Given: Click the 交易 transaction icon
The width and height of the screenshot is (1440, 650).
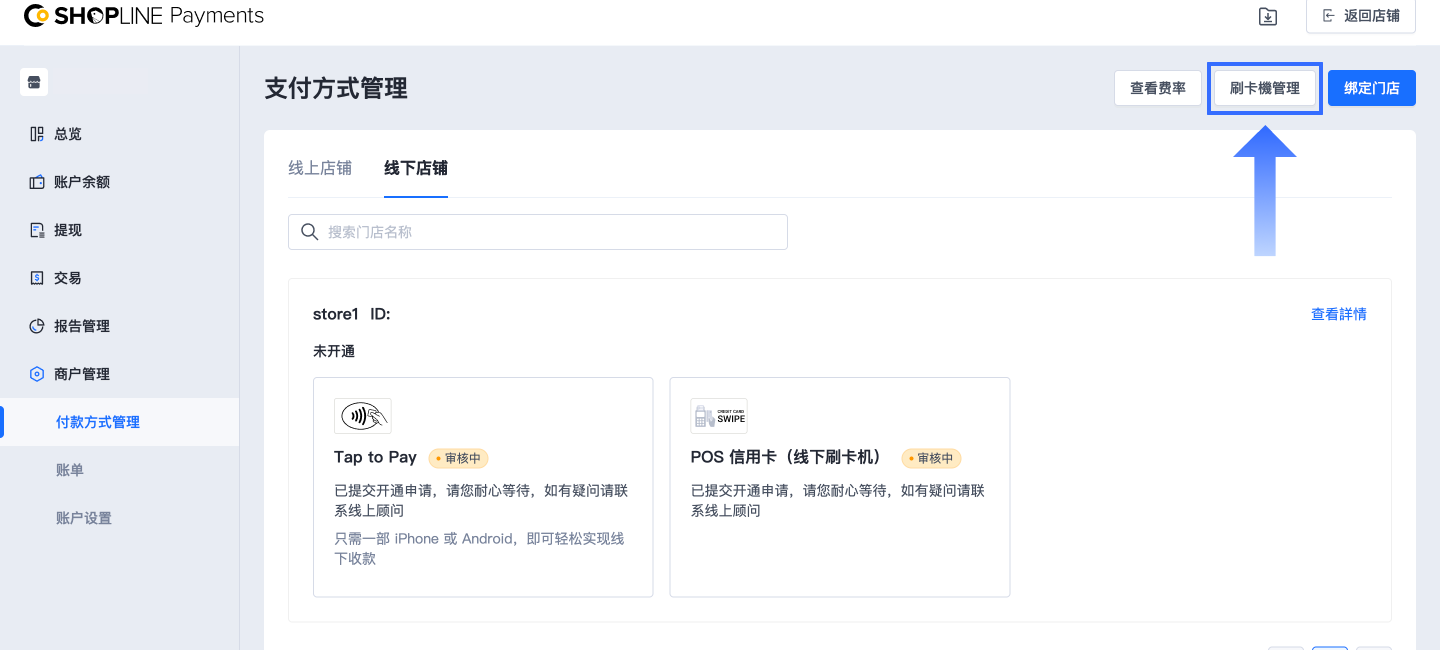Looking at the screenshot, I should pyautogui.click(x=37, y=278).
